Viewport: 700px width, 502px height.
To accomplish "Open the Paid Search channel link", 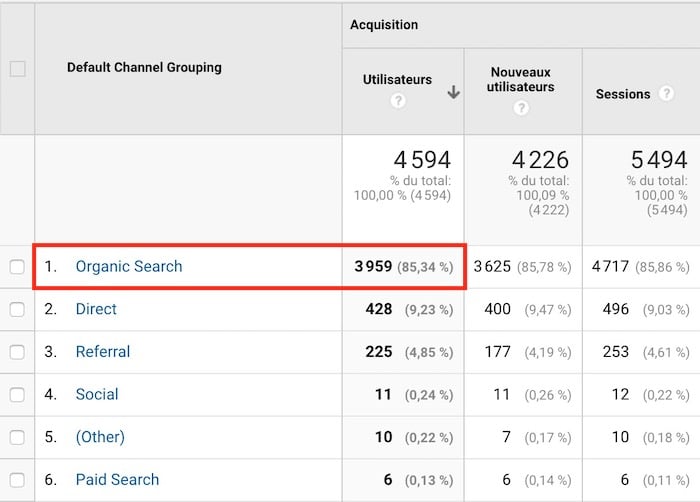I will tap(117, 480).
